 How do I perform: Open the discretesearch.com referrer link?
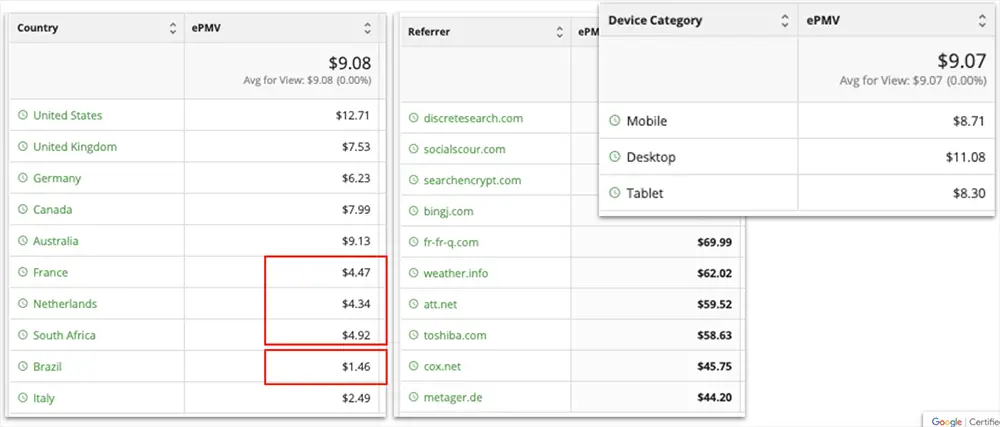[473, 118]
